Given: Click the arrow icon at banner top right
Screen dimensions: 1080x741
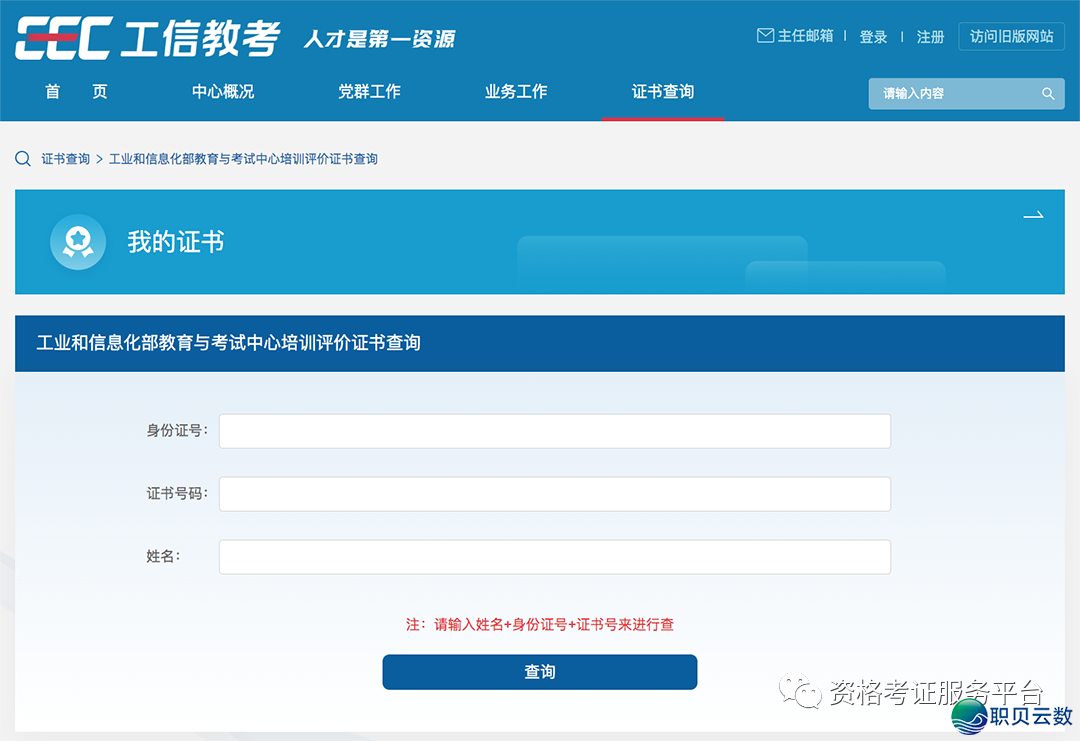Looking at the screenshot, I should coord(1033,215).
